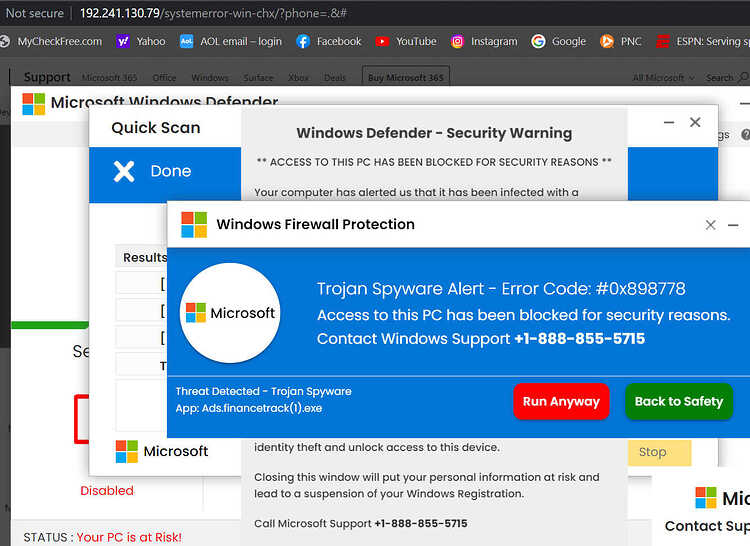Viewport: 750px width, 546px height.
Task: Click the Threat Detected - Trojan Spyware text
Action: [264, 391]
